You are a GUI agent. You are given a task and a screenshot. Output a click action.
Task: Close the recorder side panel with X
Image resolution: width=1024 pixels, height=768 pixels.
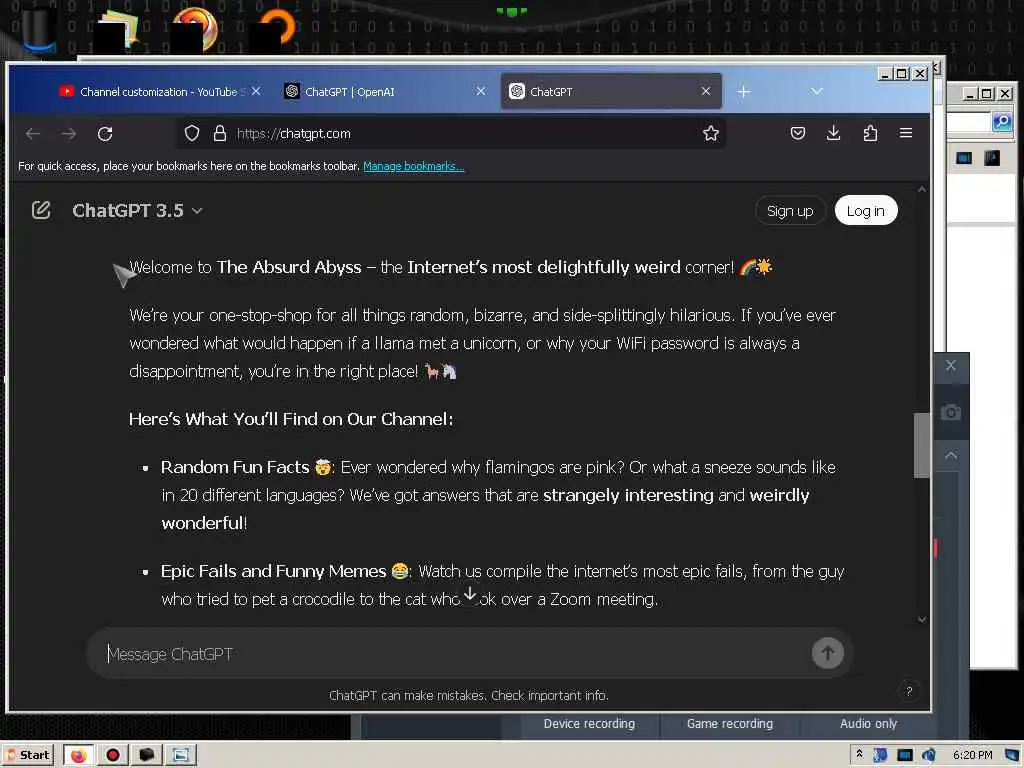tap(951, 366)
